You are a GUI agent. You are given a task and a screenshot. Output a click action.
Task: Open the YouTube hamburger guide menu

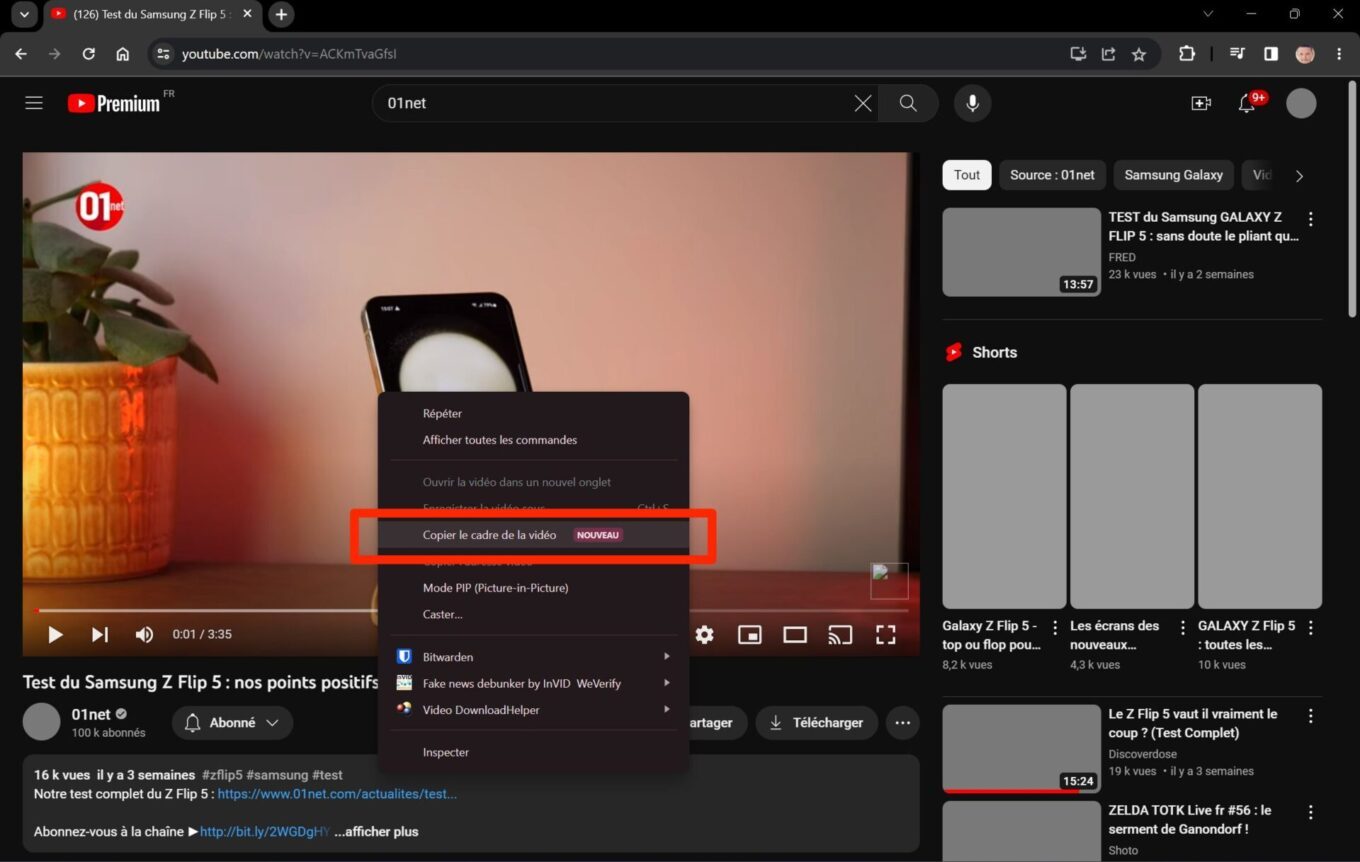pos(34,103)
